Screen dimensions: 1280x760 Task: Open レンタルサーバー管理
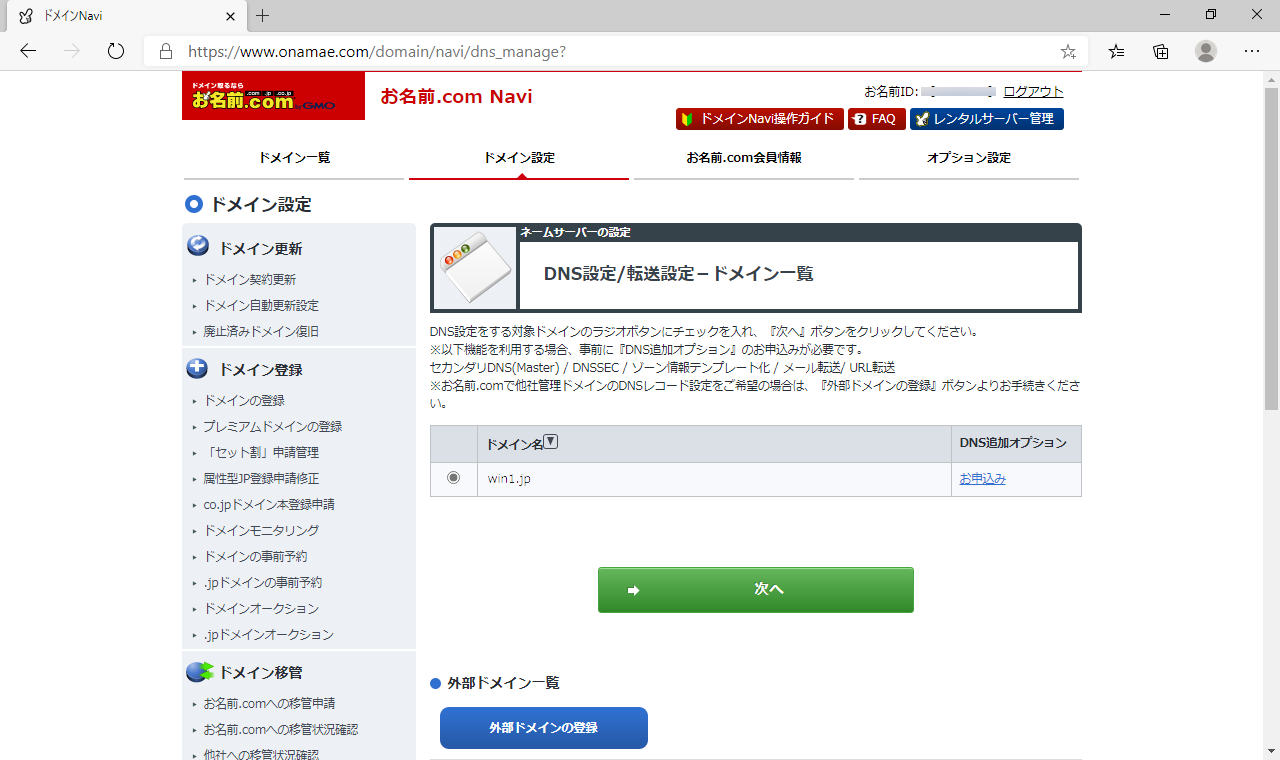987,119
